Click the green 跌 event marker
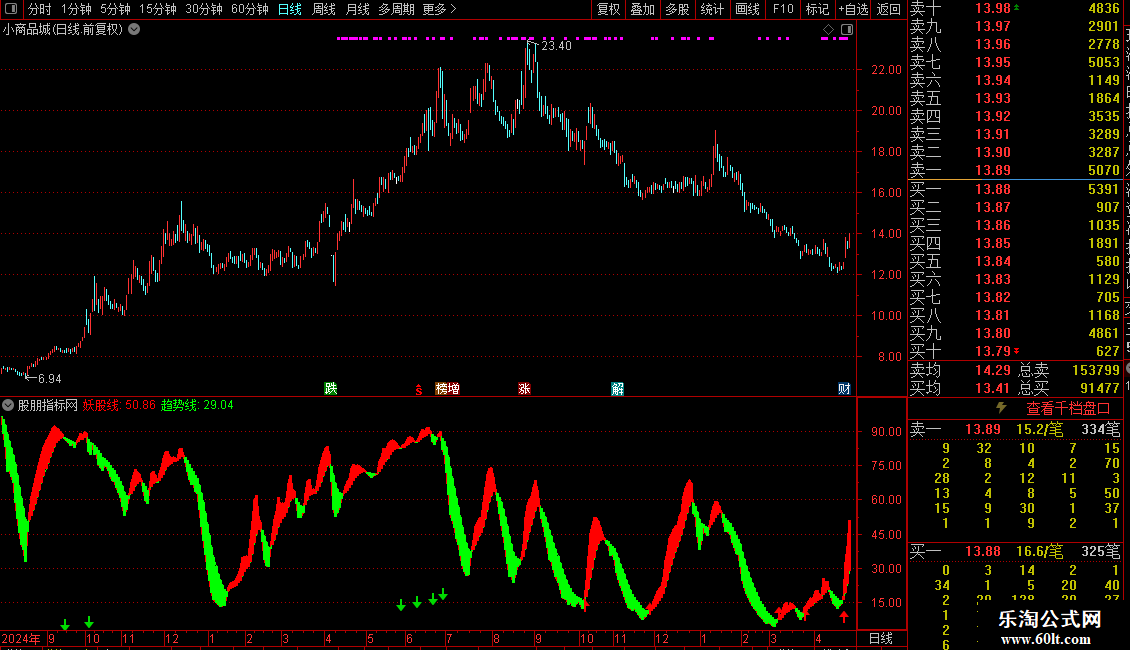This screenshot has height=650, width=1130. [x=331, y=388]
